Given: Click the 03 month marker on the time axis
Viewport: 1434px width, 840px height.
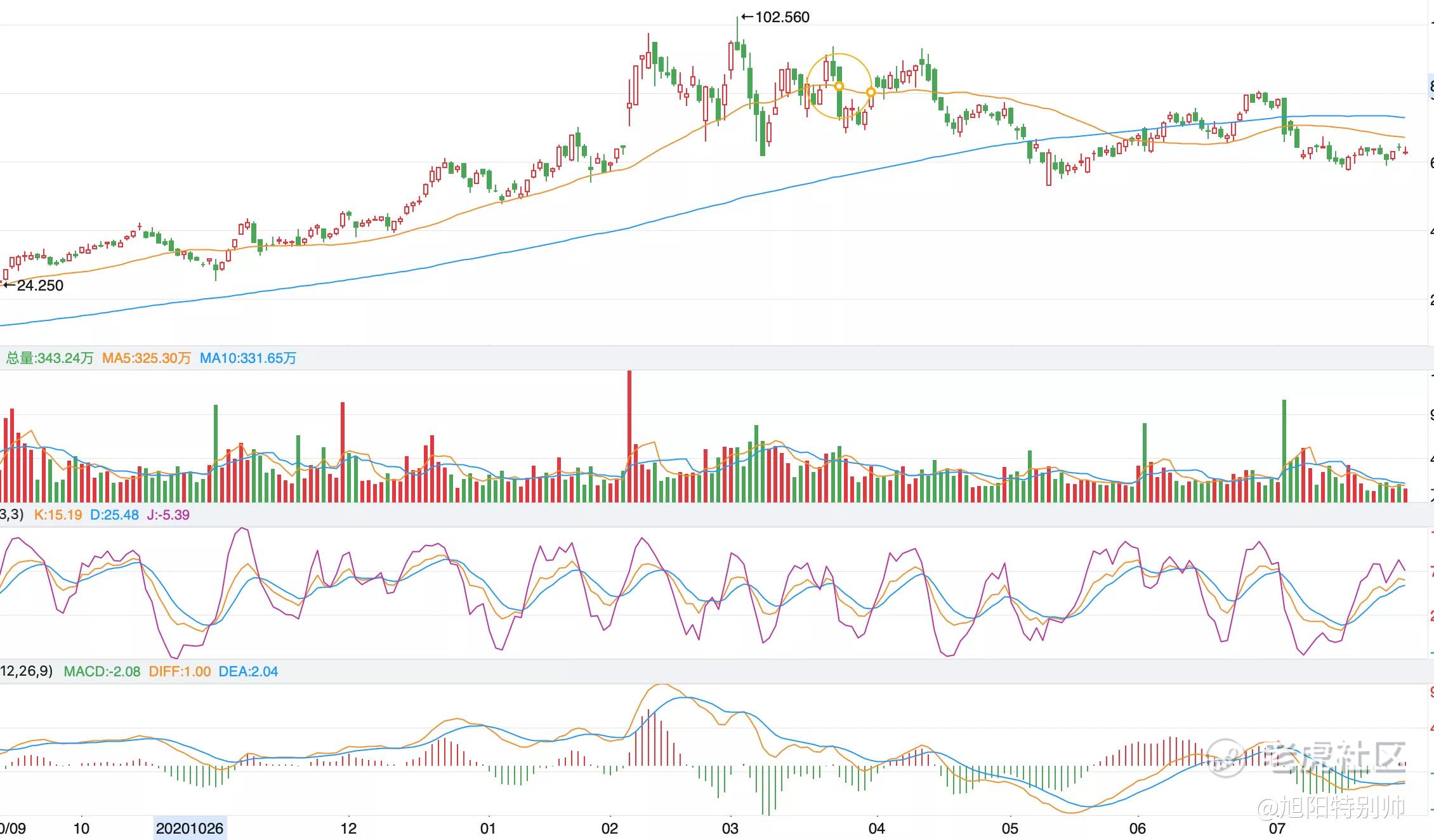Looking at the screenshot, I should tap(730, 829).
